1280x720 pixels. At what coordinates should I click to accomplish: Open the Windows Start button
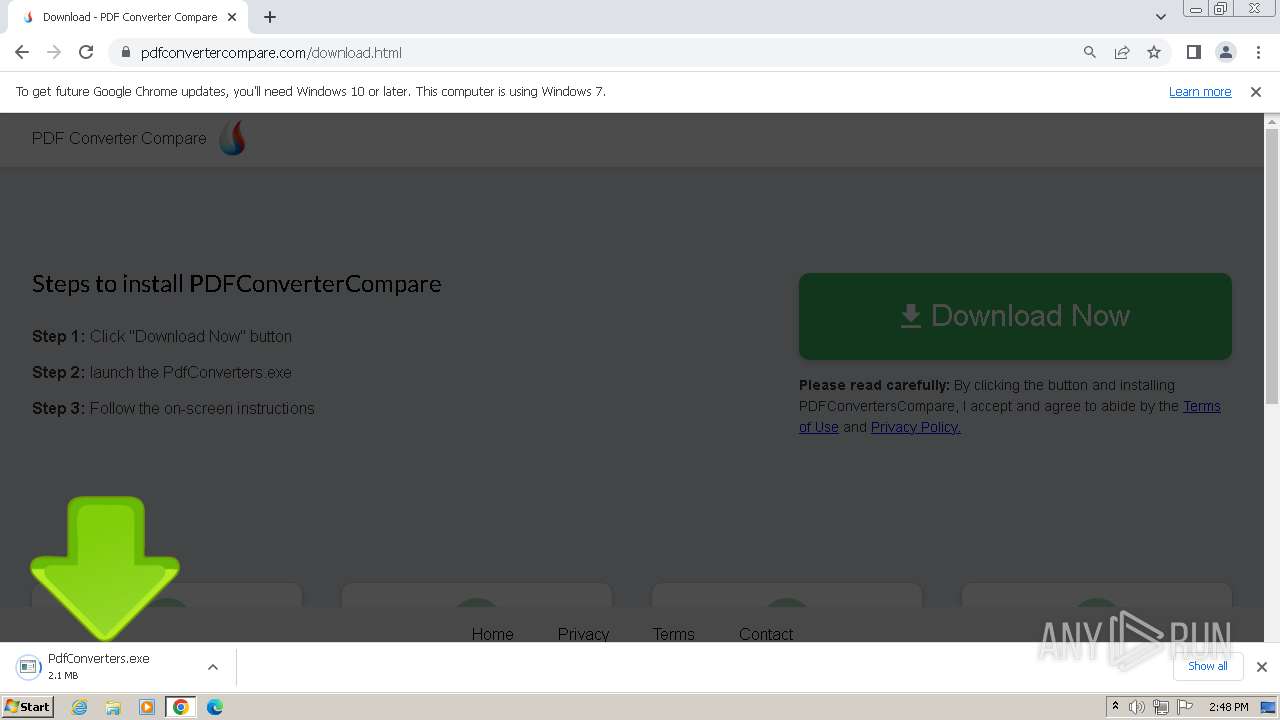coord(27,706)
